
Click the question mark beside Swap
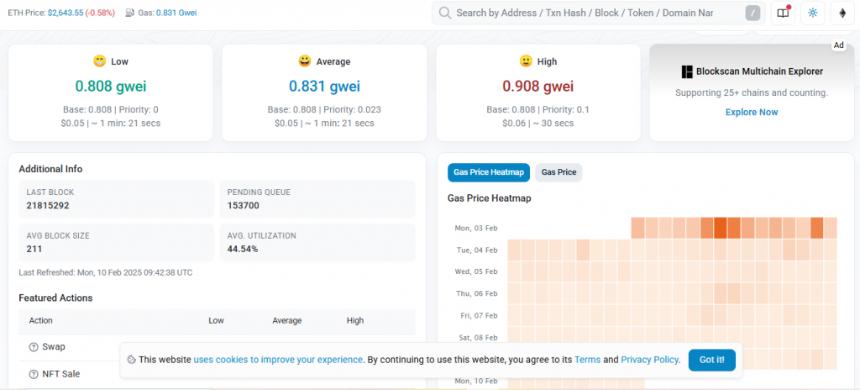(33, 347)
